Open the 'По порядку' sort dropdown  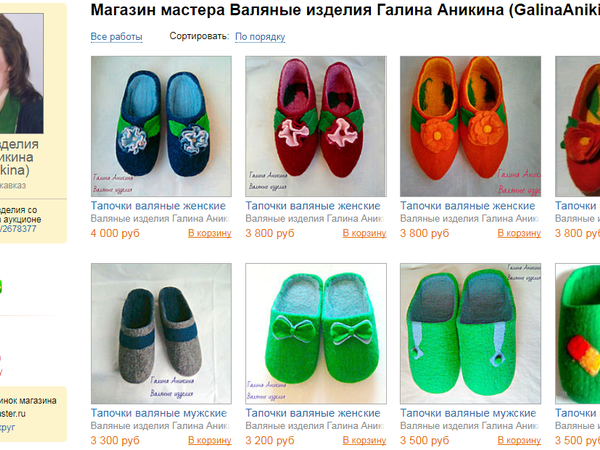click(260, 37)
